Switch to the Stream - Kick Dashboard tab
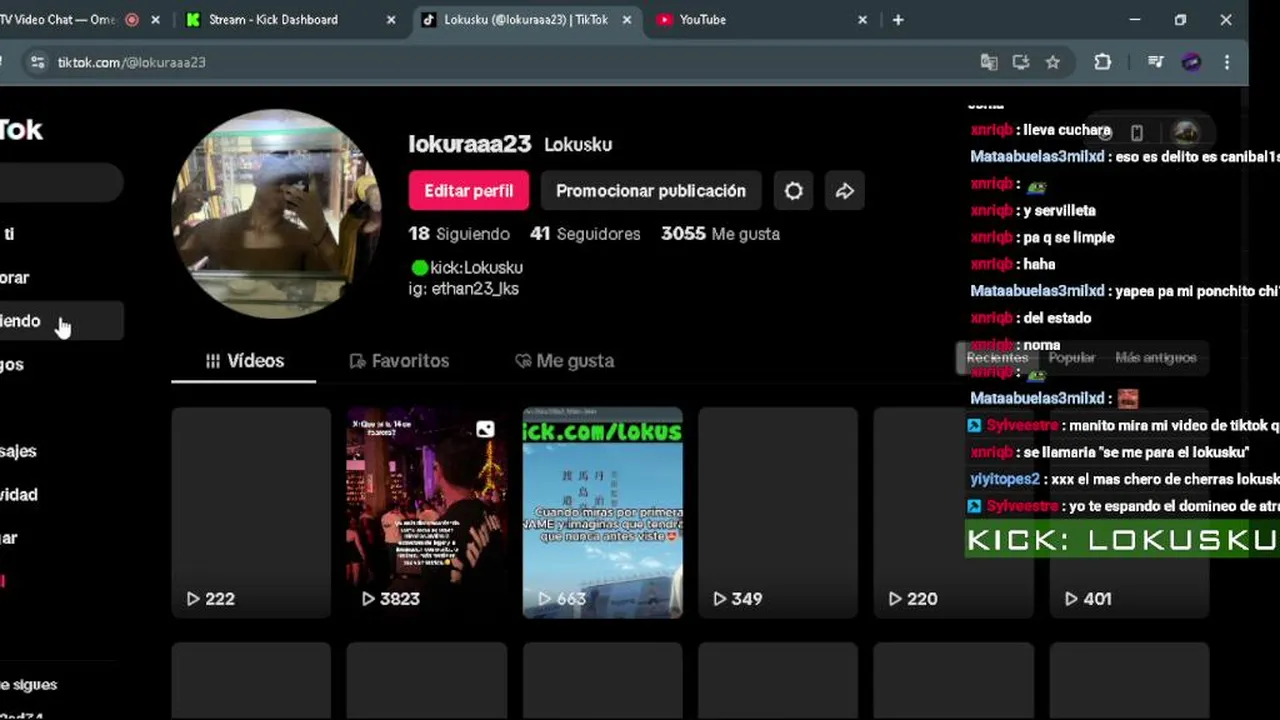 pos(290,19)
